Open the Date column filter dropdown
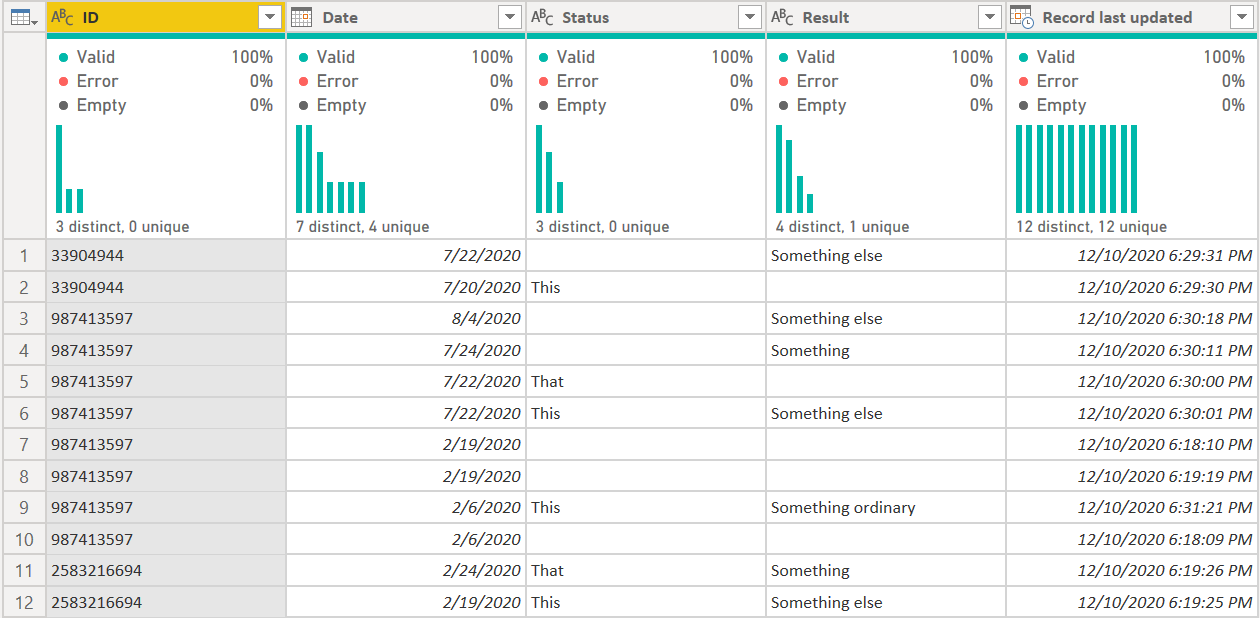The height and width of the screenshot is (618, 1260). tap(510, 17)
